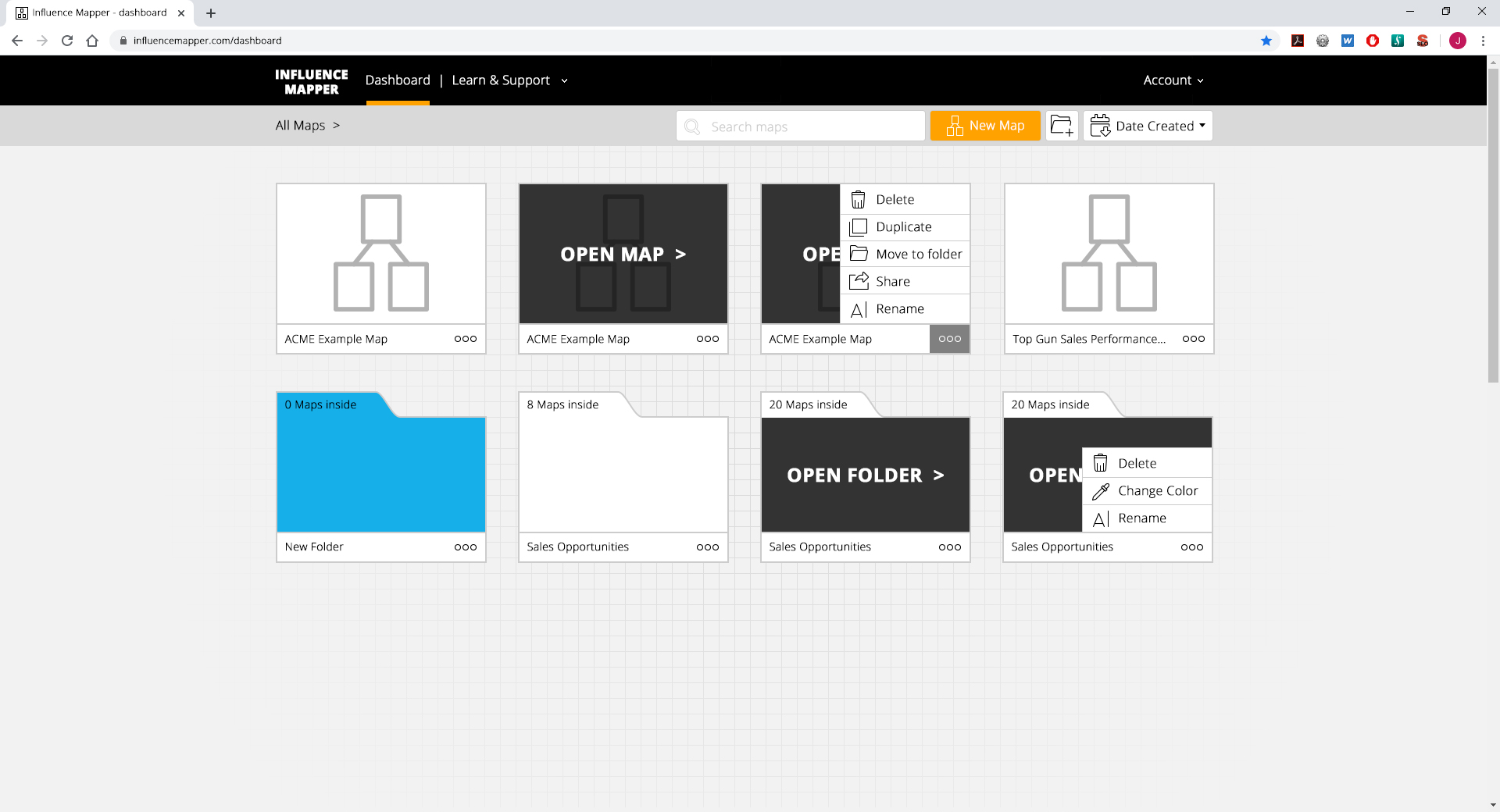
Task: Click the browser address bar URL
Action: [207, 41]
